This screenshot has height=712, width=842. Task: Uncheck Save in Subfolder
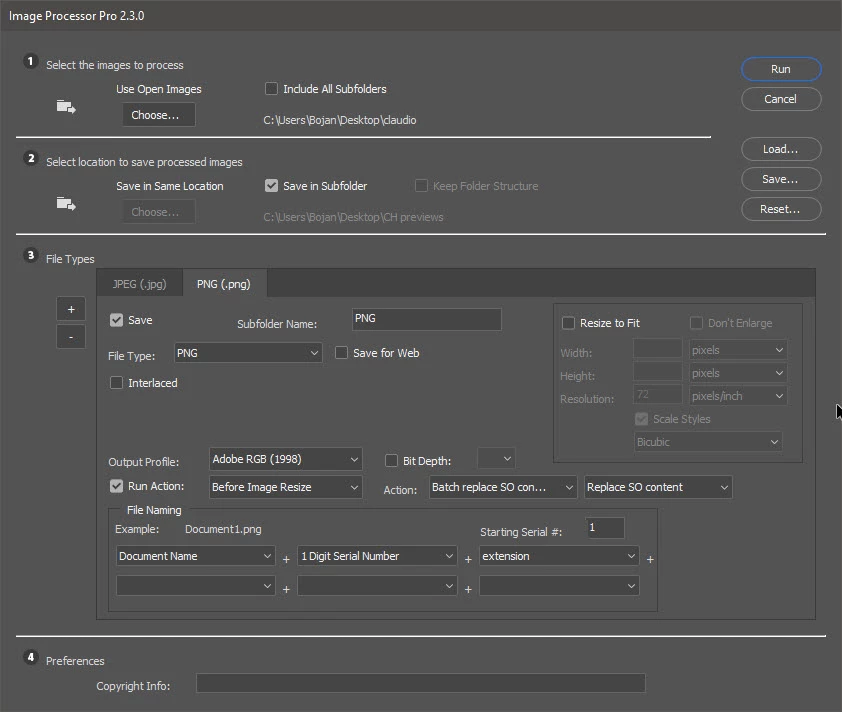(271, 186)
